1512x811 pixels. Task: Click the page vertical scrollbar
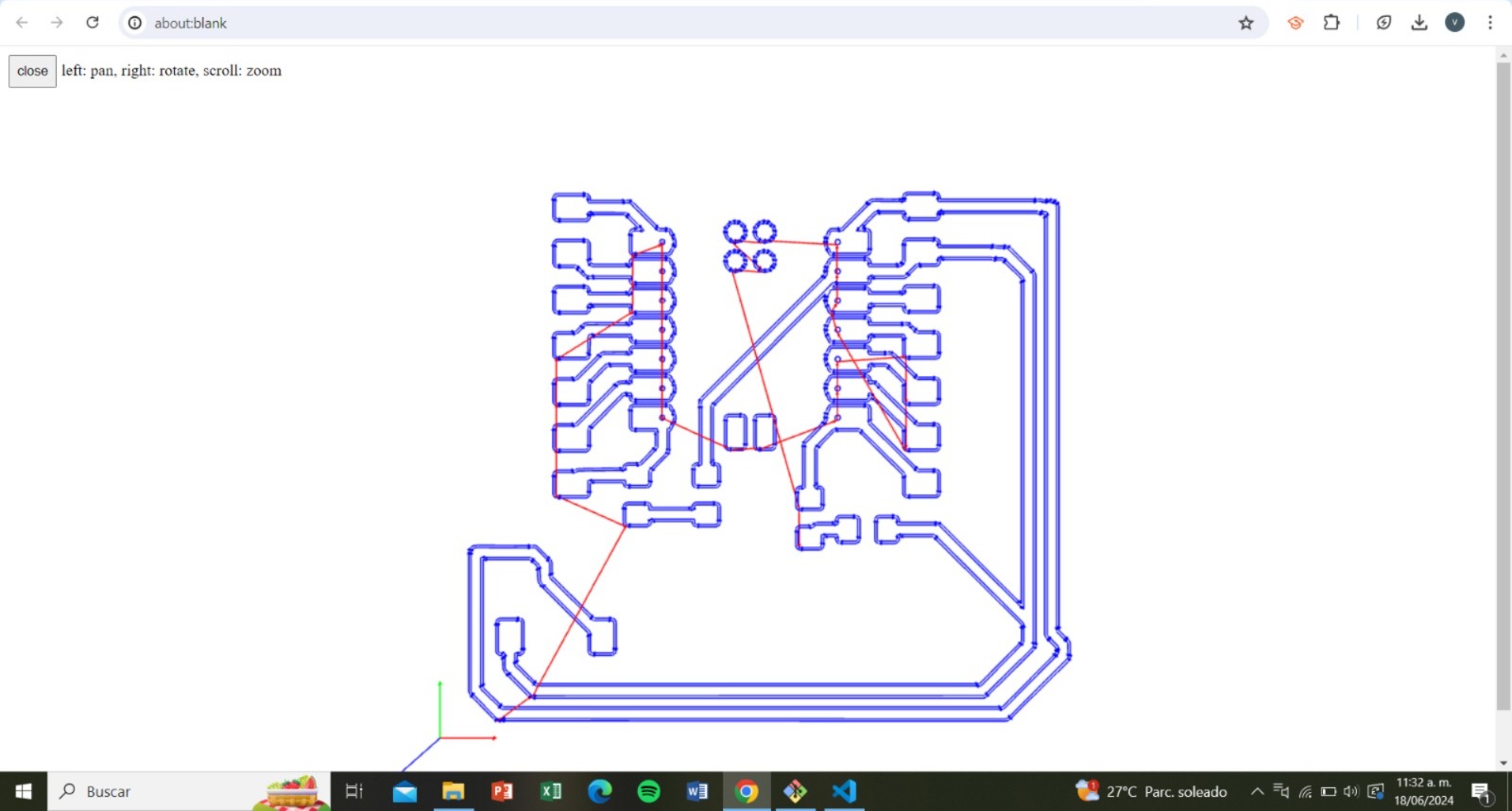[1503, 386]
